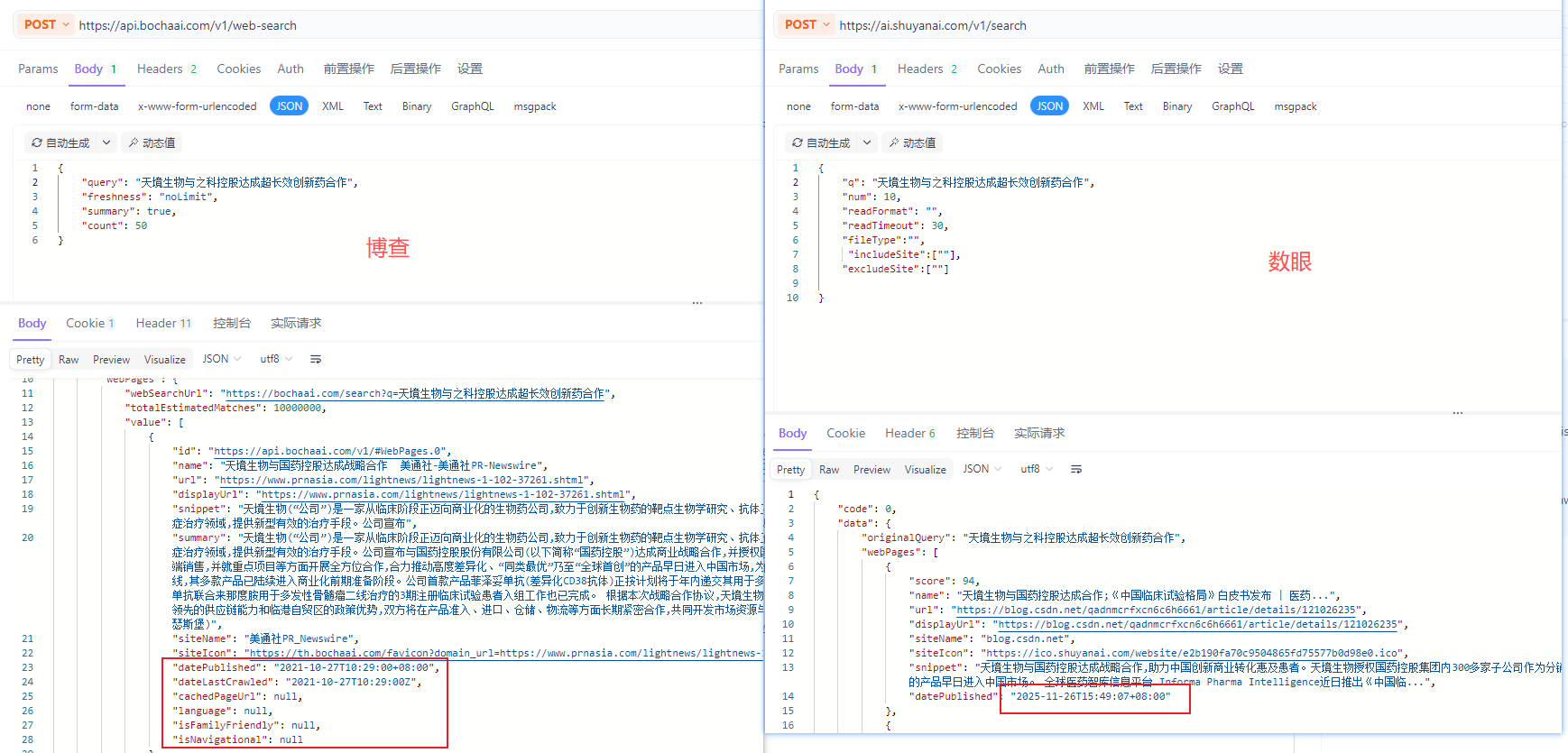
Task: Expand arrow beside 自动生成 in shuyanai panel
Action: point(867,142)
